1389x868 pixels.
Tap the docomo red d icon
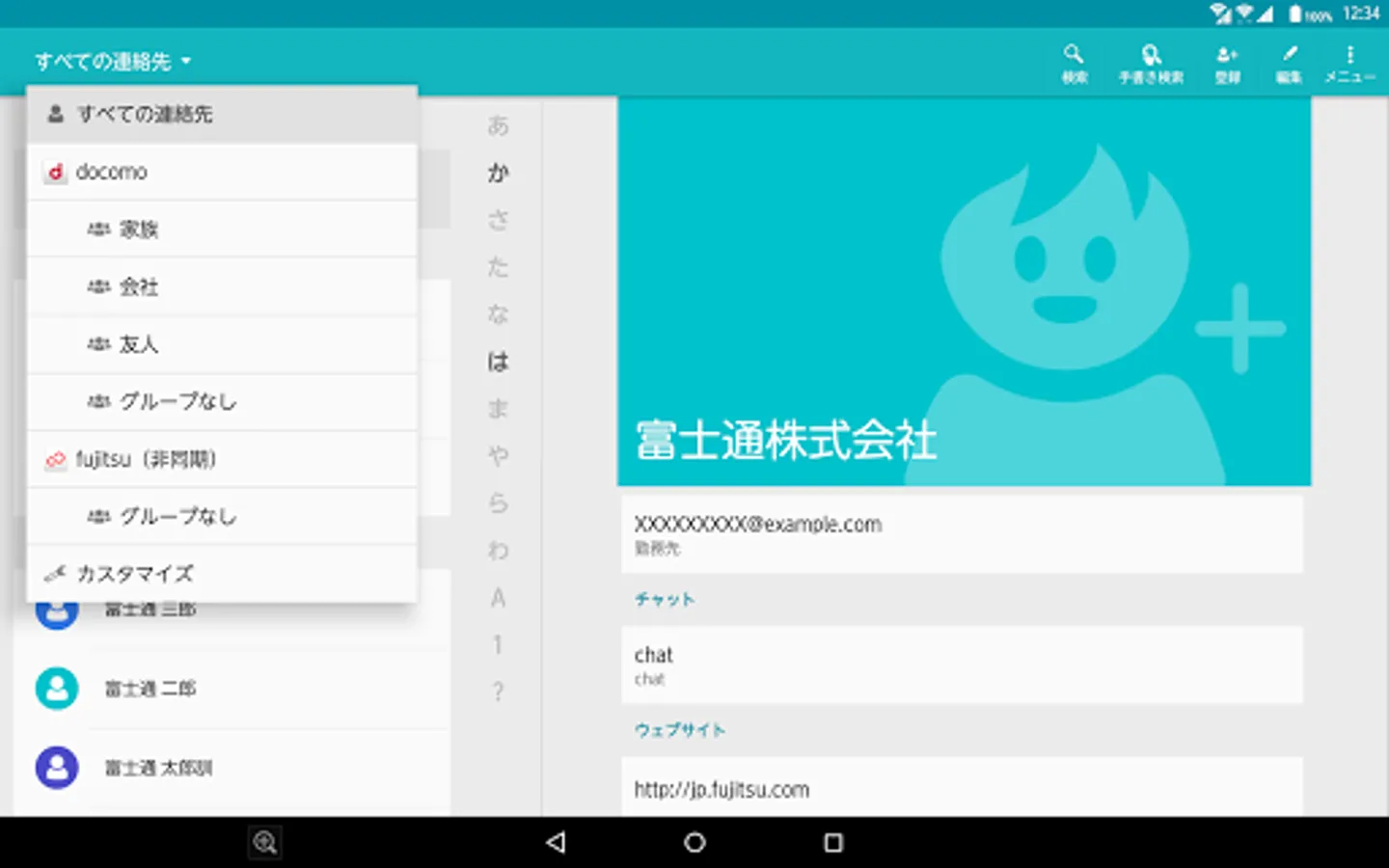55,172
